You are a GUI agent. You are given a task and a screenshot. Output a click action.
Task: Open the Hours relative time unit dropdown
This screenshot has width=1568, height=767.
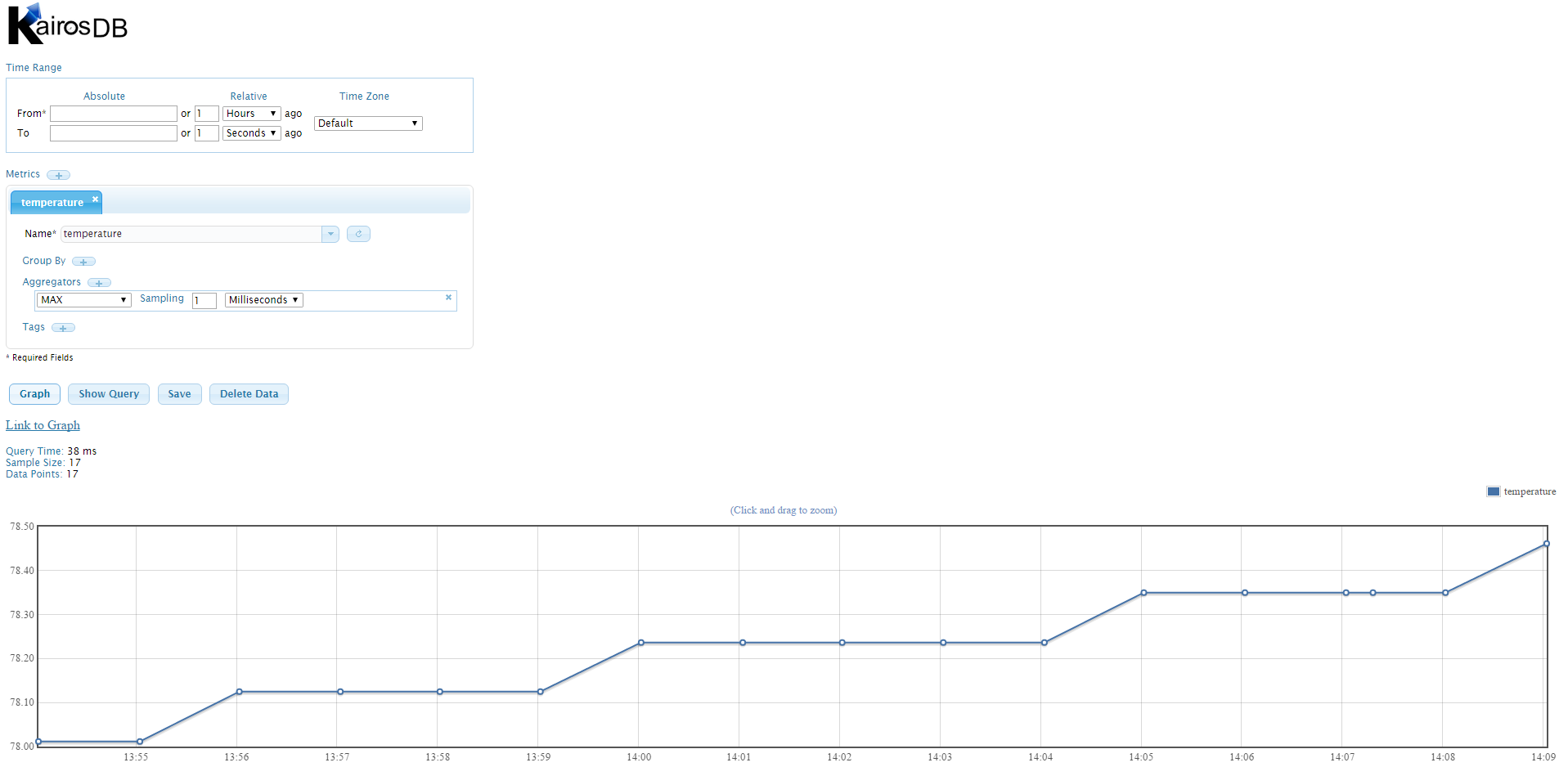click(251, 114)
